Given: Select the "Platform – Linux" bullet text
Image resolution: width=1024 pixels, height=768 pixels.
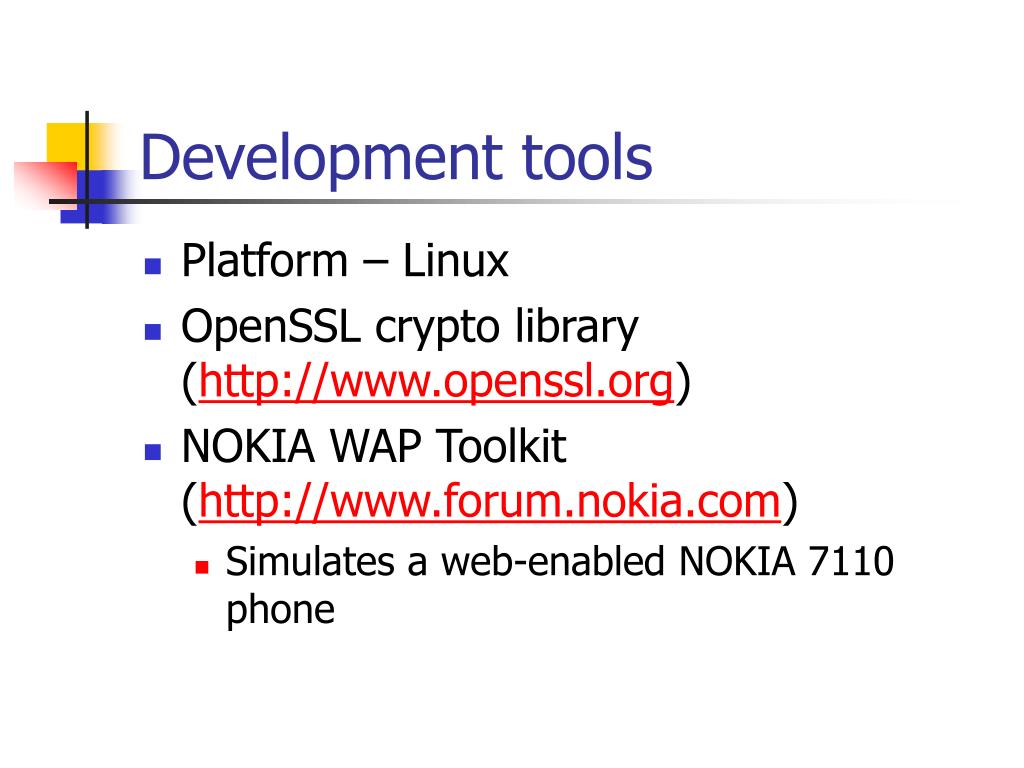Looking at the screenshot, I should click(x=345, y=261).
